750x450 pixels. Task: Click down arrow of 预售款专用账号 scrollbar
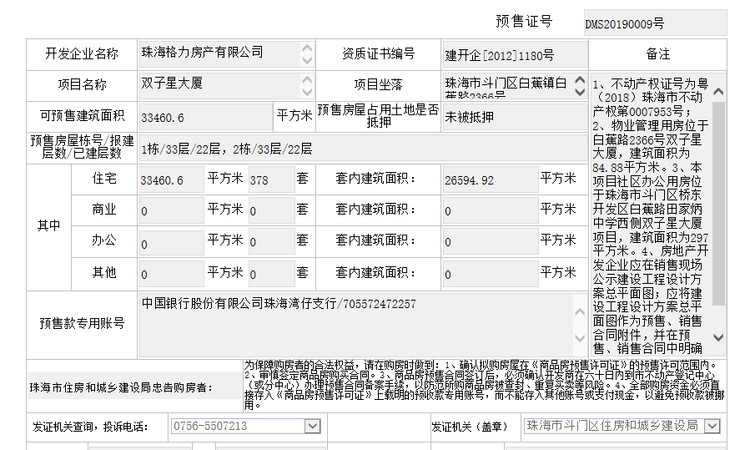pos(580,338)
